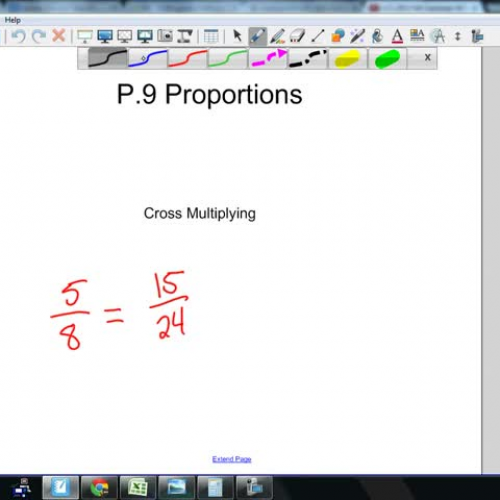500x500 pixels.
Task: Close the pen styles panel with X
Action: [428, 57]
